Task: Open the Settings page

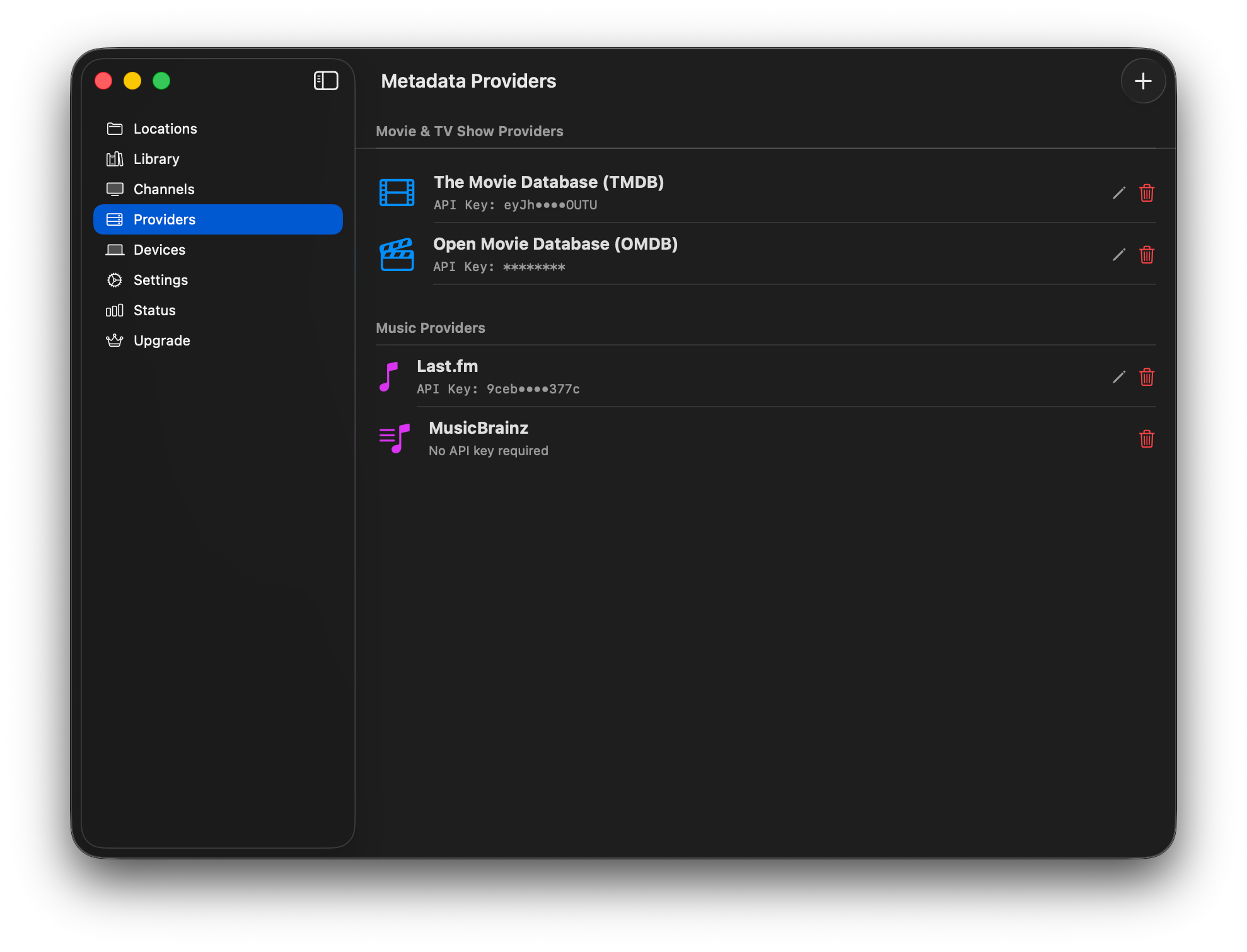Action: (x=161, y=280)
